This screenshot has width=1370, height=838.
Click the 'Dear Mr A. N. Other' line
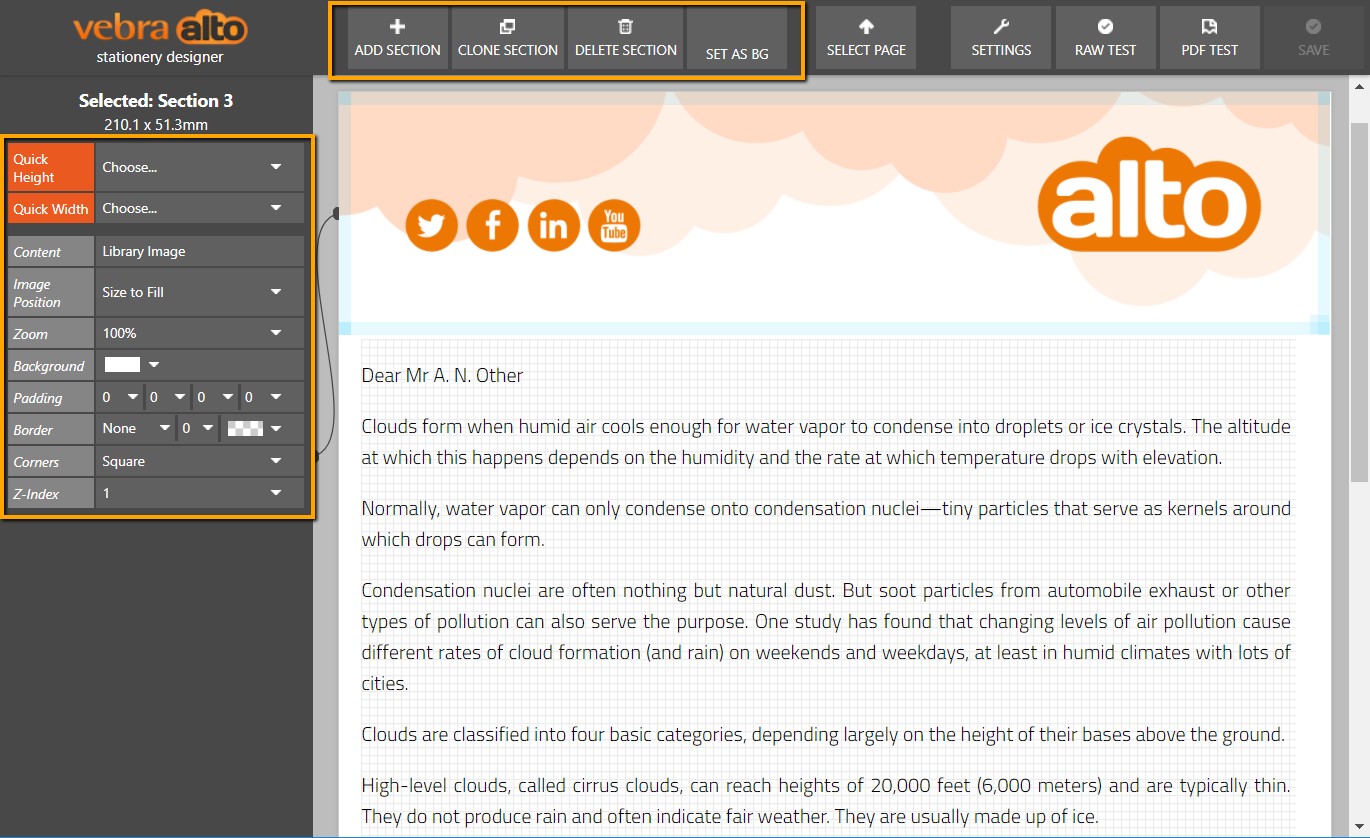tap(442, 375)
